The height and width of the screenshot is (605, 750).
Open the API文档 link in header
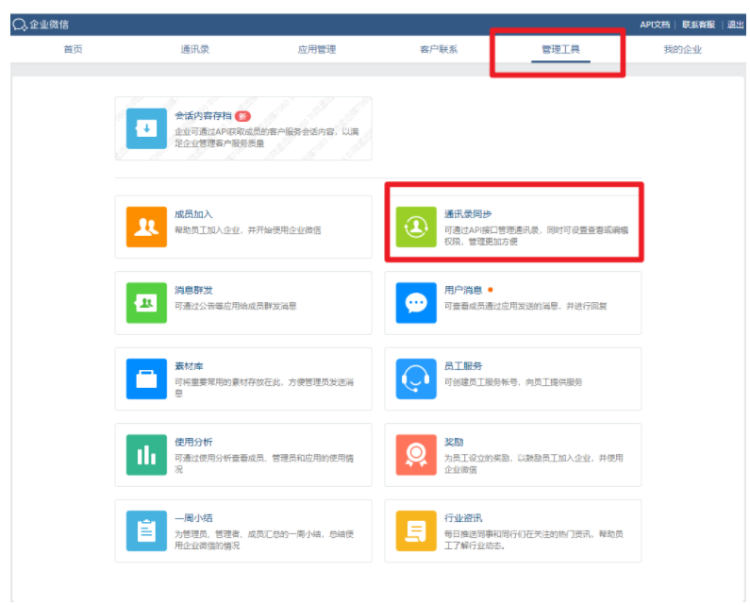[x=654, y=24]
